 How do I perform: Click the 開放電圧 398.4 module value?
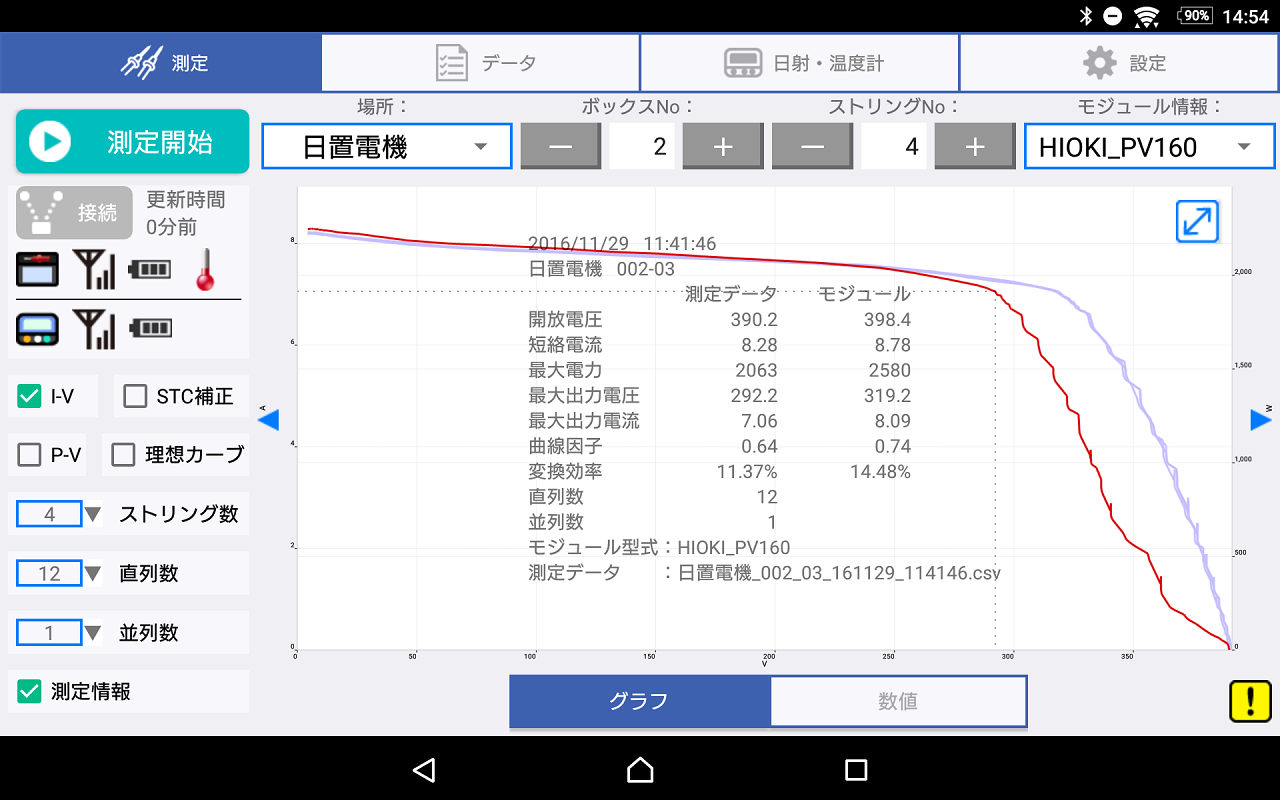coord(887,320)
